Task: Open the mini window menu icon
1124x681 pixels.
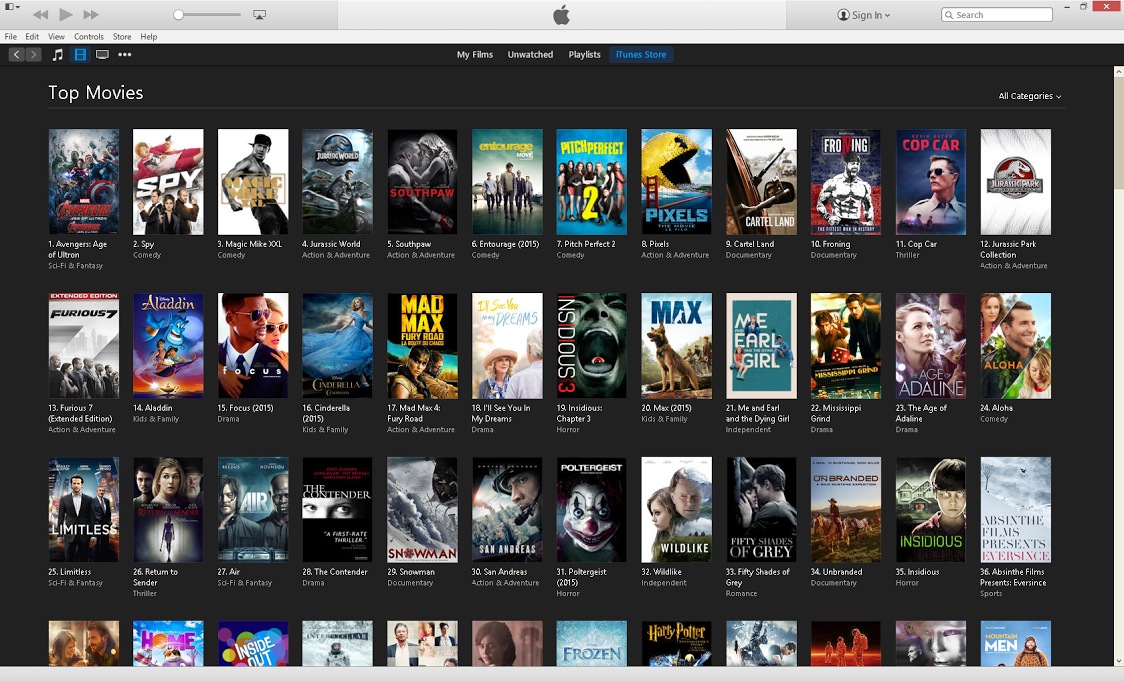Action: point(12,6)
